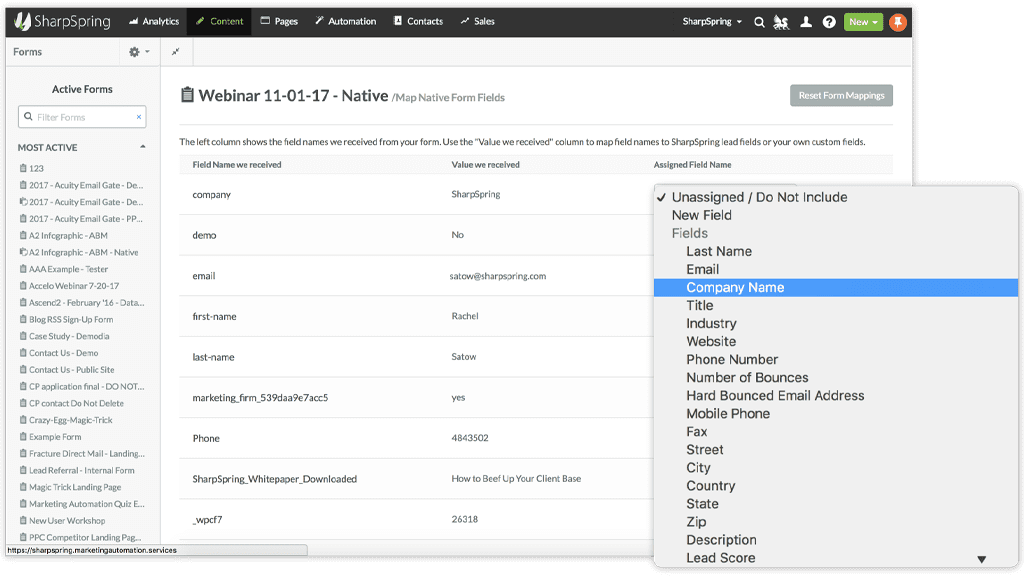Click the Forms settings gear icon
This screenshot has width=1024, height=576.
coord(134,52)
